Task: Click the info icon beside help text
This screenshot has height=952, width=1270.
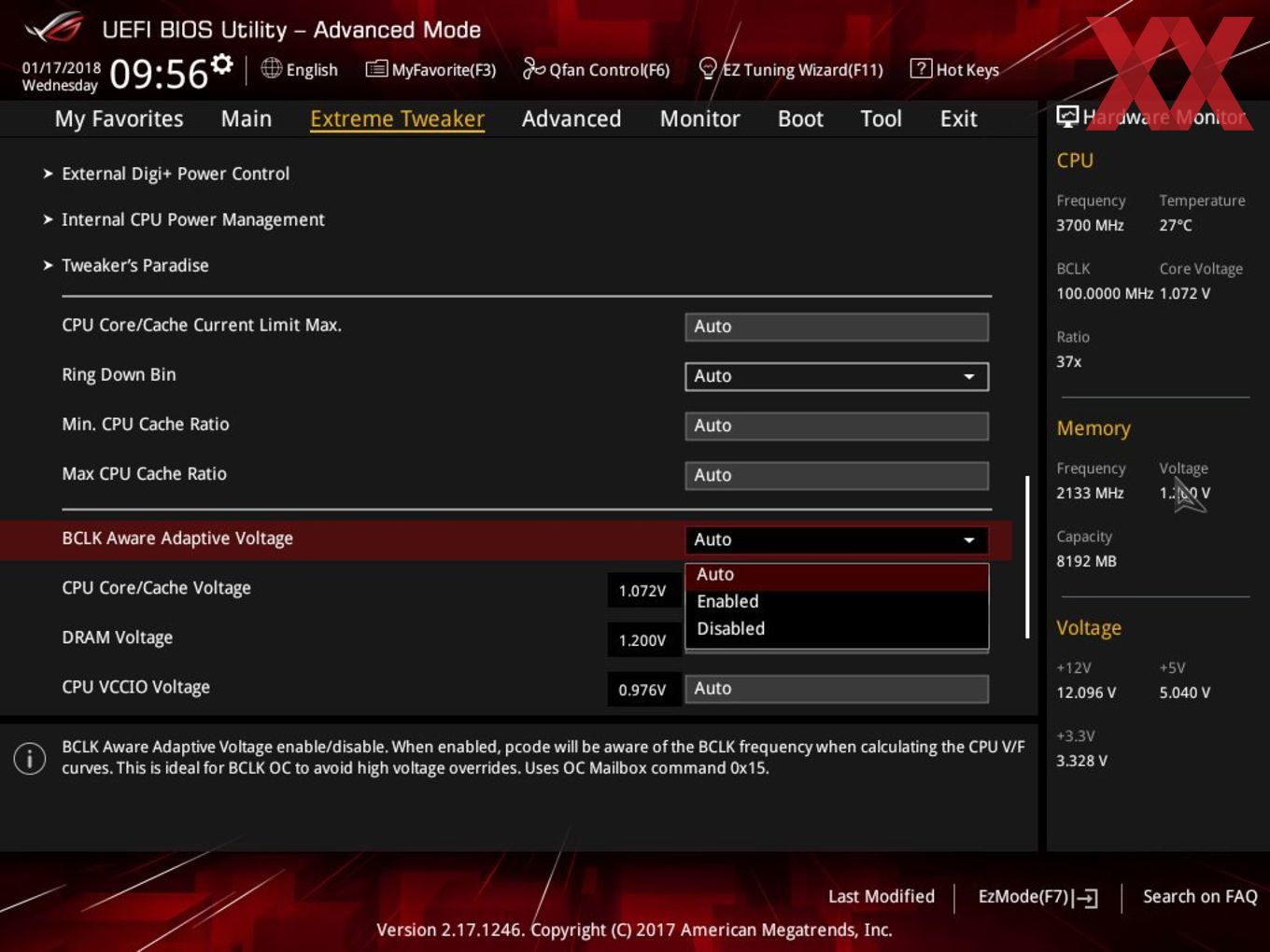Action: tap(30, 758)
